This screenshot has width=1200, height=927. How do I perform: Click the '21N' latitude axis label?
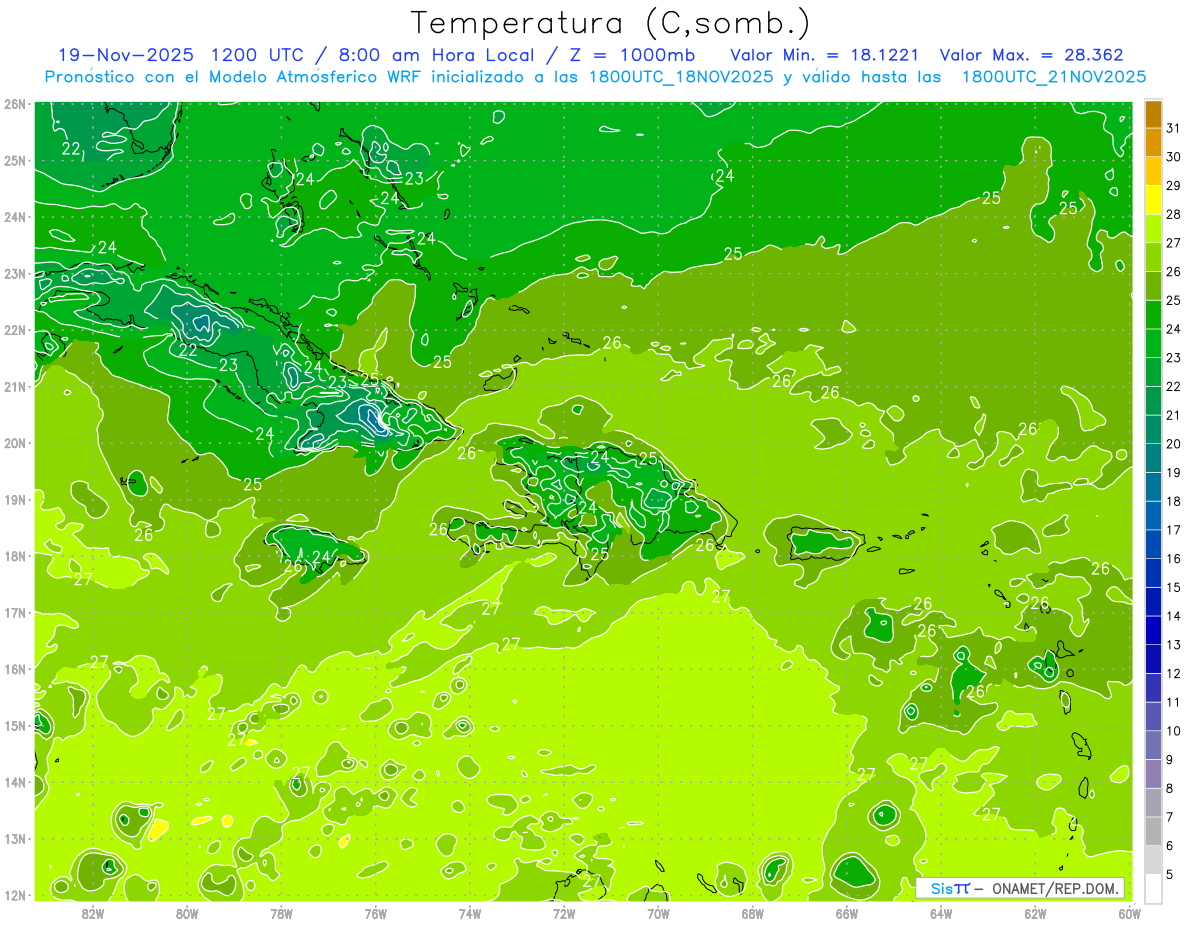pyautogui.click(x=15, y=386)
